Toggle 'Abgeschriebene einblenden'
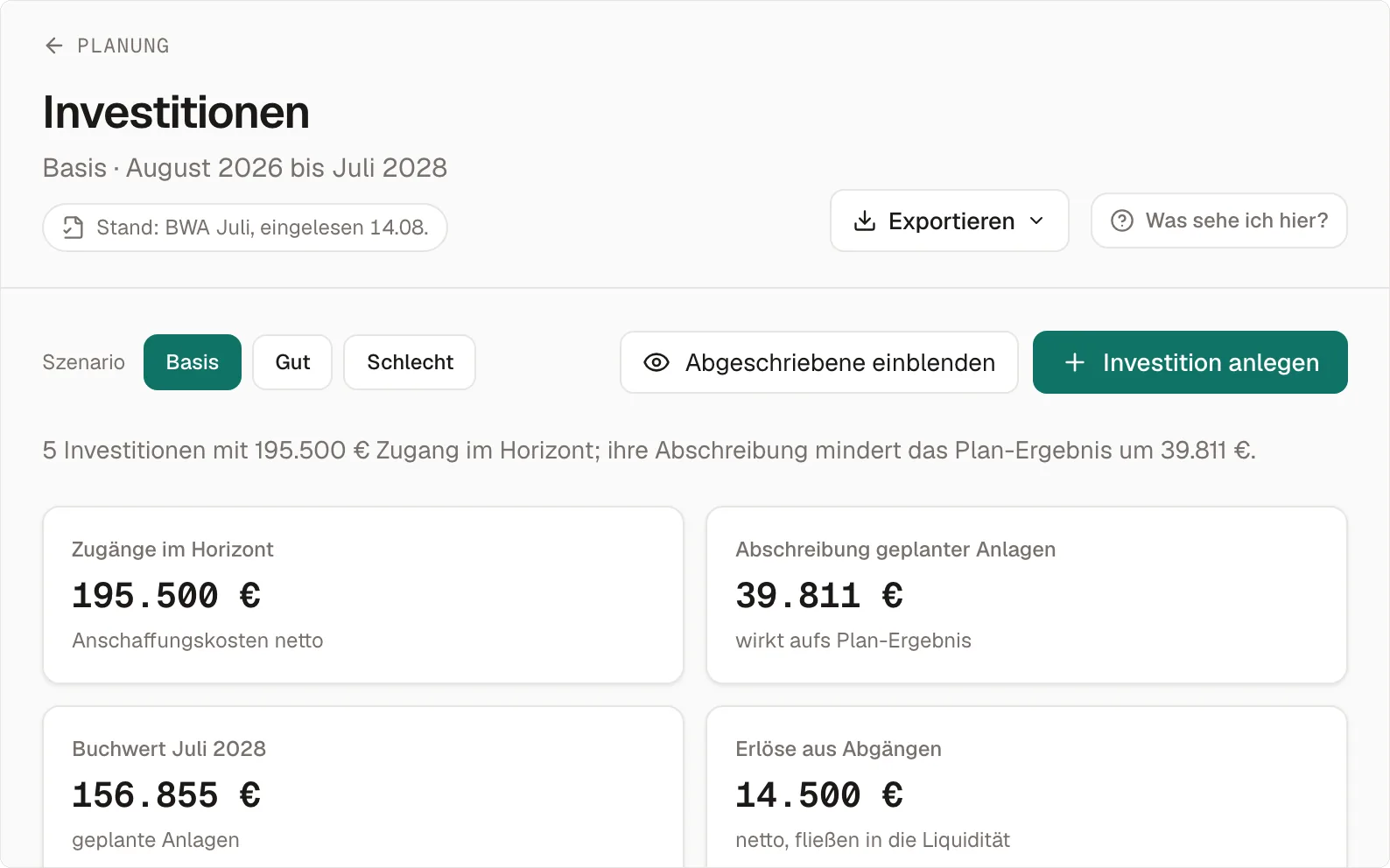Viewport: 1390px width, 868px height. tap(819, 362)
